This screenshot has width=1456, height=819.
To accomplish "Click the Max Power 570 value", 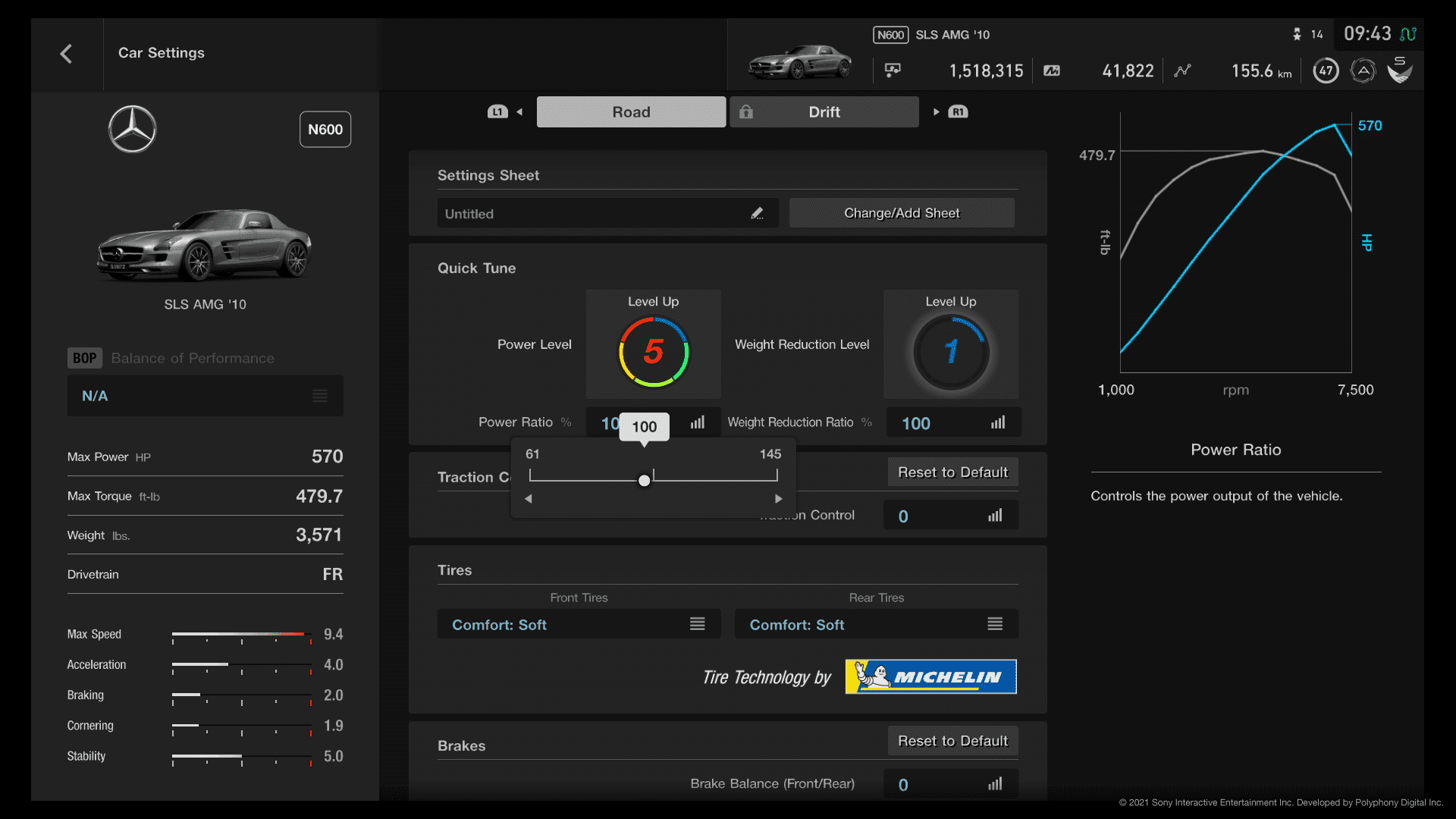I will point(327,457).
